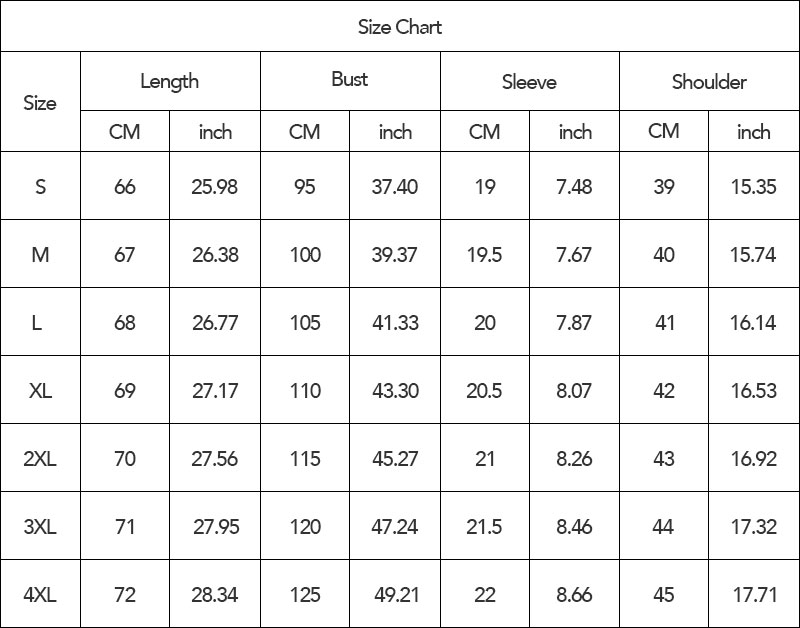Click the 8.26 sleeve inch cell
The image size is (800, 628).
click(x=574, y=458)
